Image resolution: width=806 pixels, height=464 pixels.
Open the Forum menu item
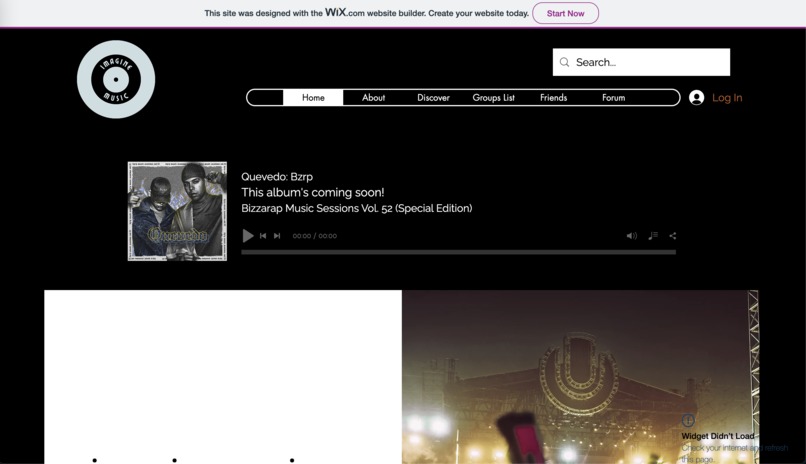[614, 98]
